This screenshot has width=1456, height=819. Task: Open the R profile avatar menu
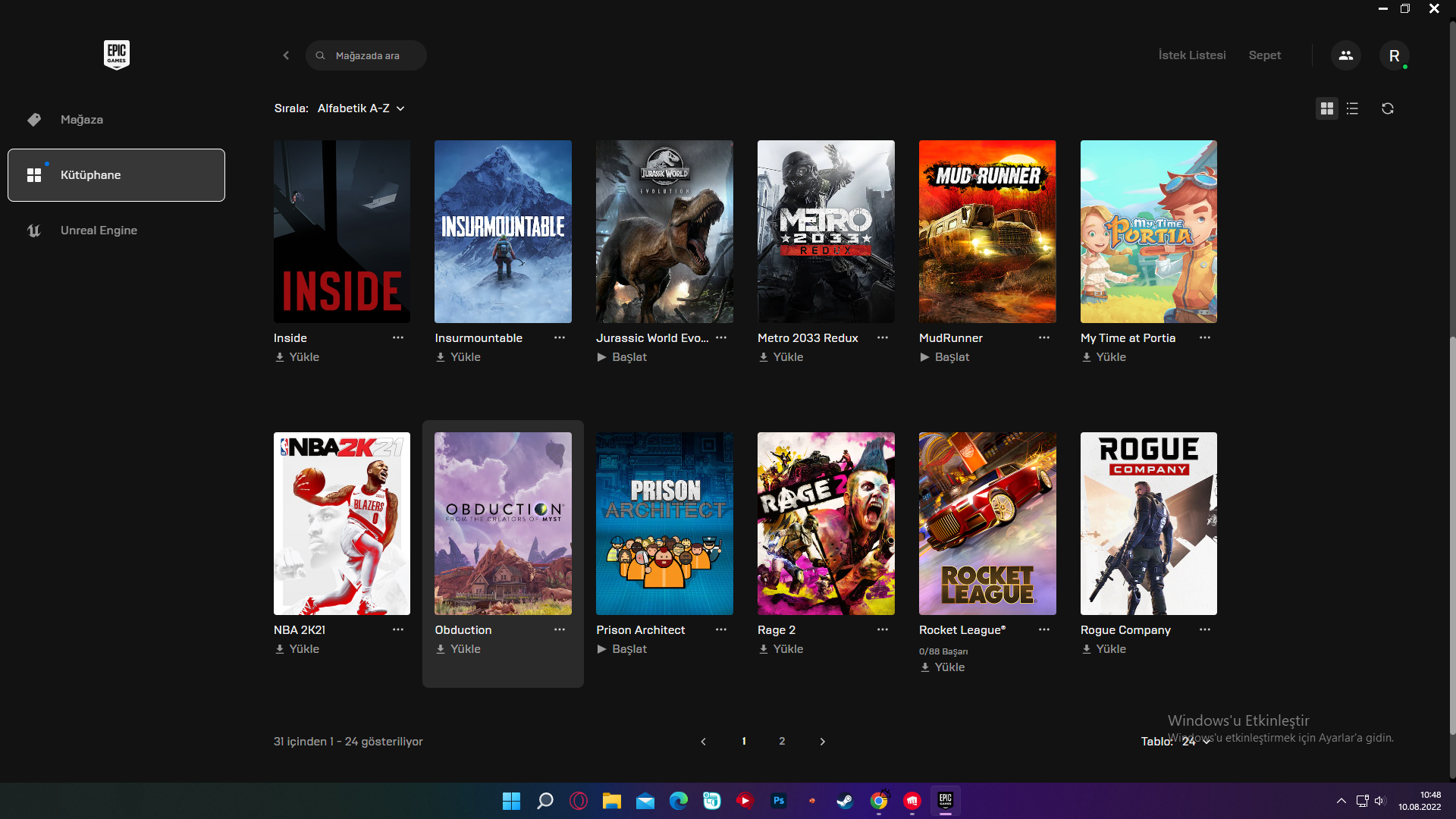(1394, 55)
